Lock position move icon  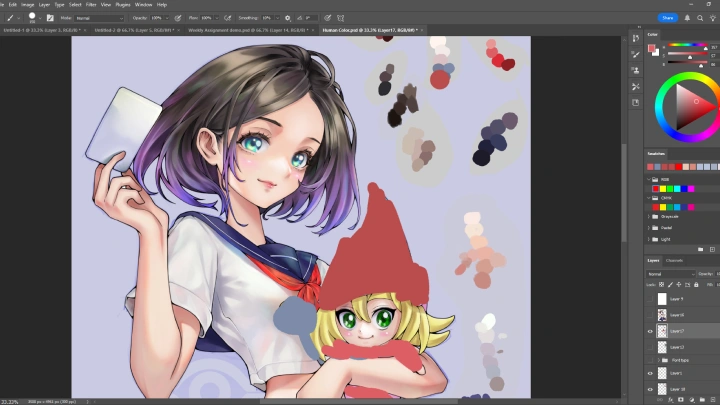[679, 285]
